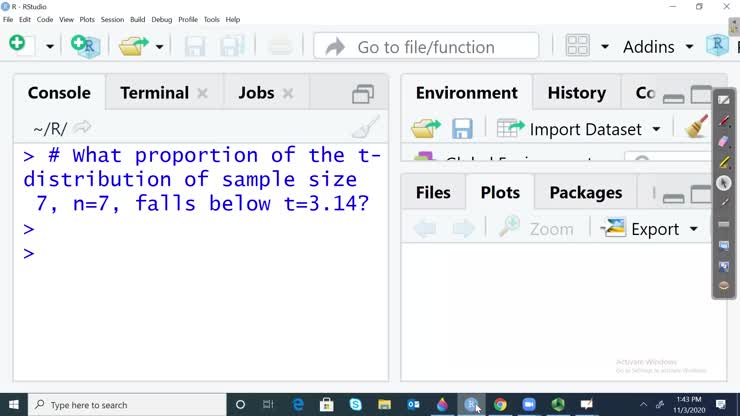
Task: Open the Plots menu
Action: tap(87, 19)
